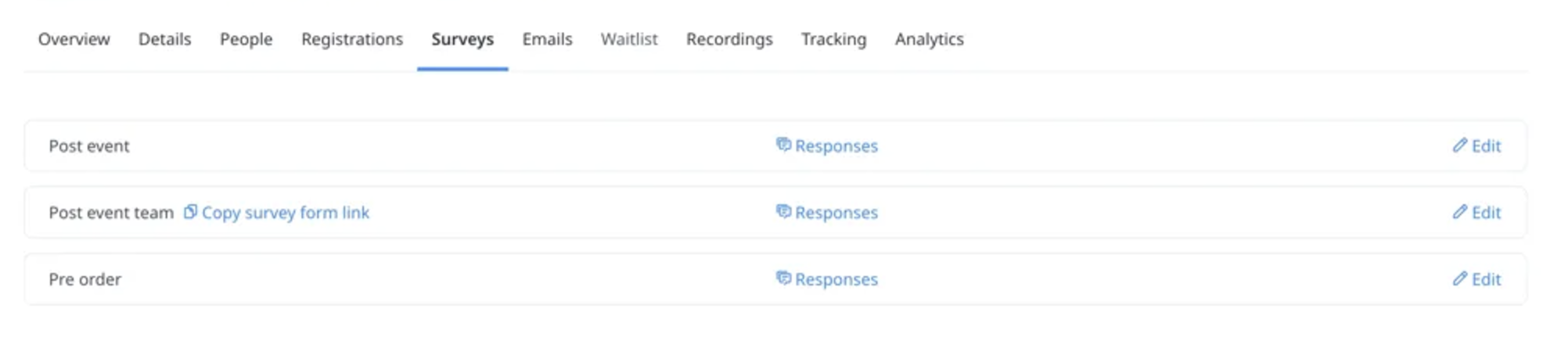This screenshot has height=352, width=1568.
Task: Click the pencil icon for Pre order
Action: click(1459, 278)
